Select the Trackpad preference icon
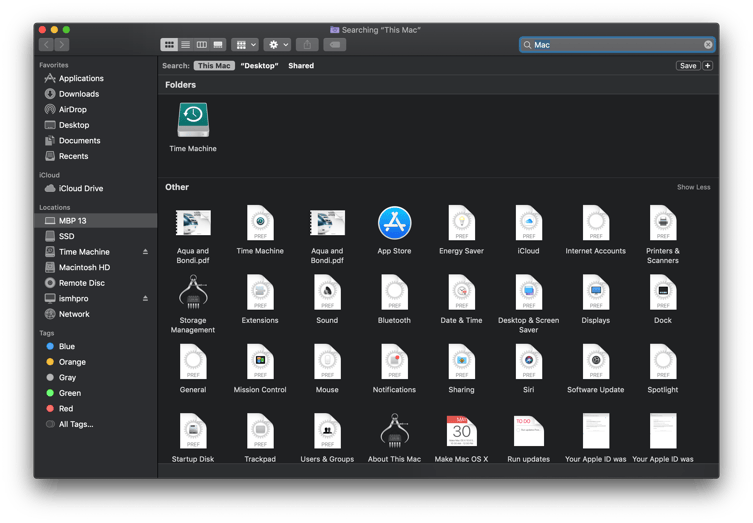 [260, 431]
